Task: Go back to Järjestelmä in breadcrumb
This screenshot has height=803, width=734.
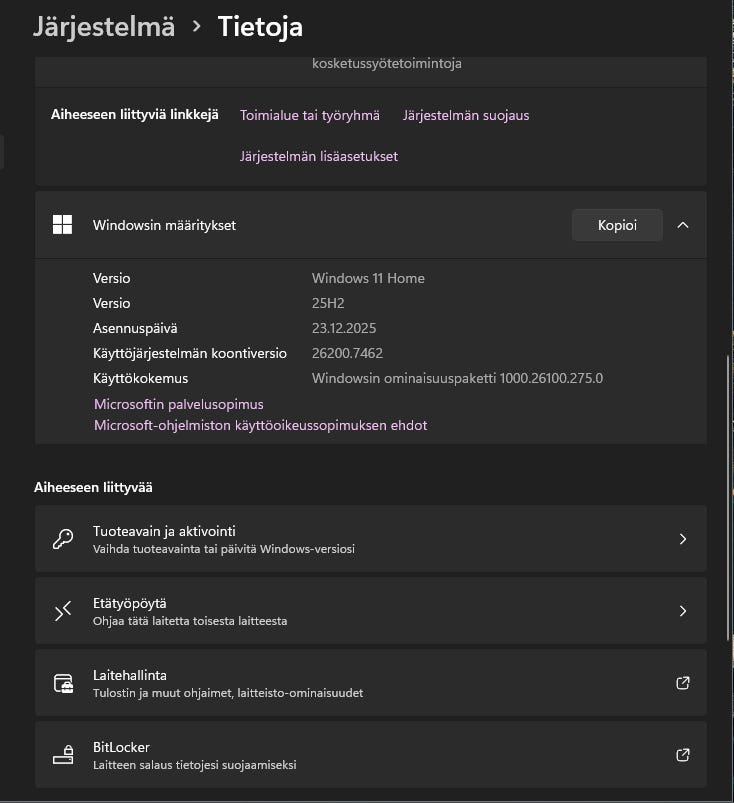Action: coord(103,26)
